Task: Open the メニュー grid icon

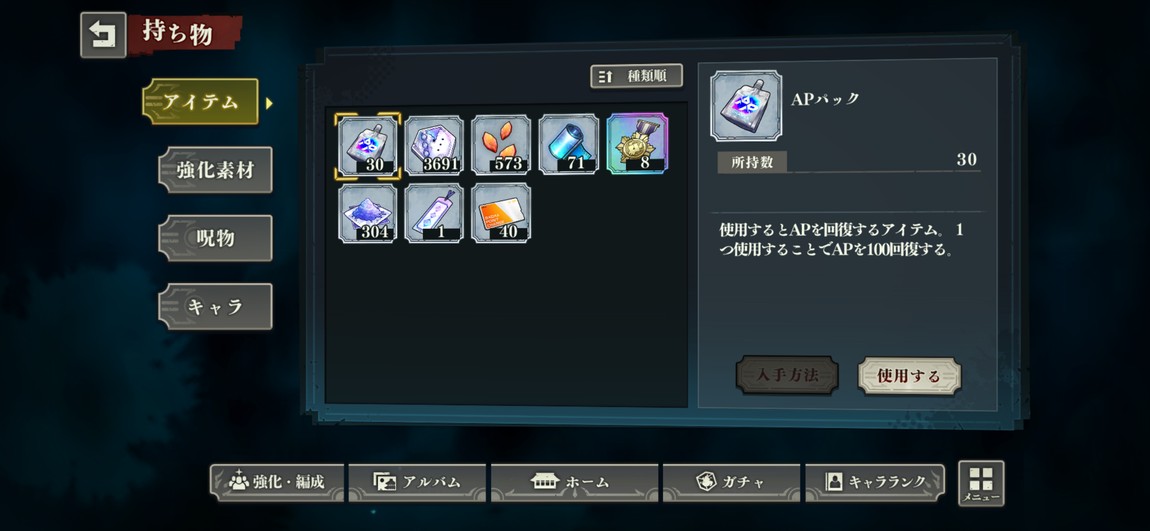Action: (x=981, y=483)
